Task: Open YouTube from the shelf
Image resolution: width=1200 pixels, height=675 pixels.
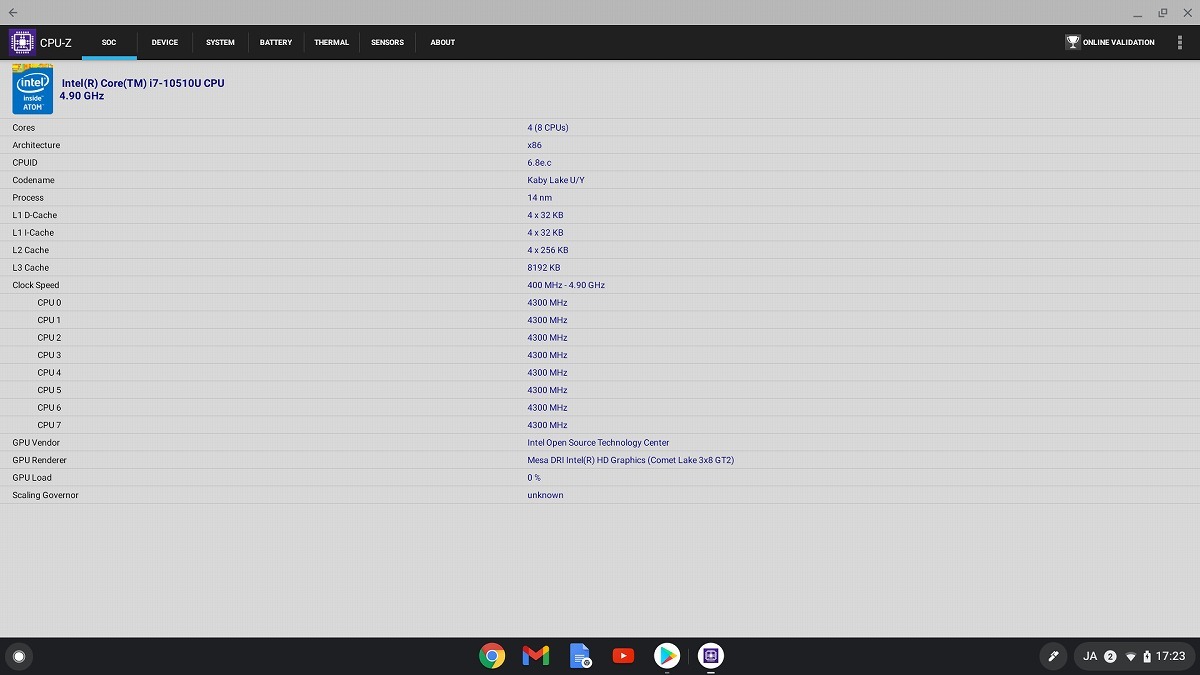Action: [623, 656]
